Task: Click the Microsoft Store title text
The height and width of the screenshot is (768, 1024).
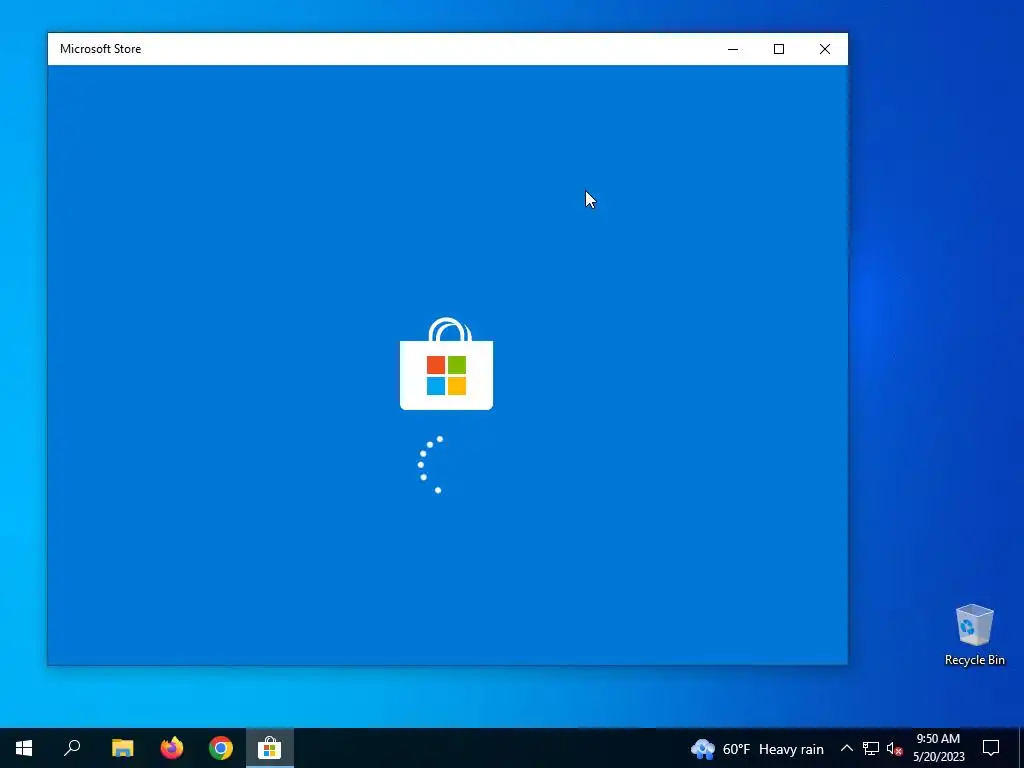Action: click(x=101, y=49)
